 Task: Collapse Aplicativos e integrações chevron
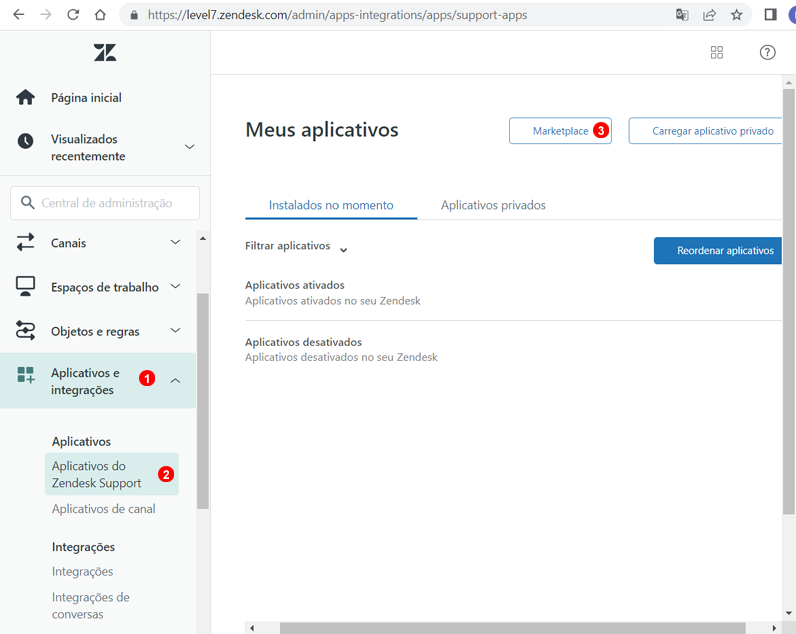point(175,381)
